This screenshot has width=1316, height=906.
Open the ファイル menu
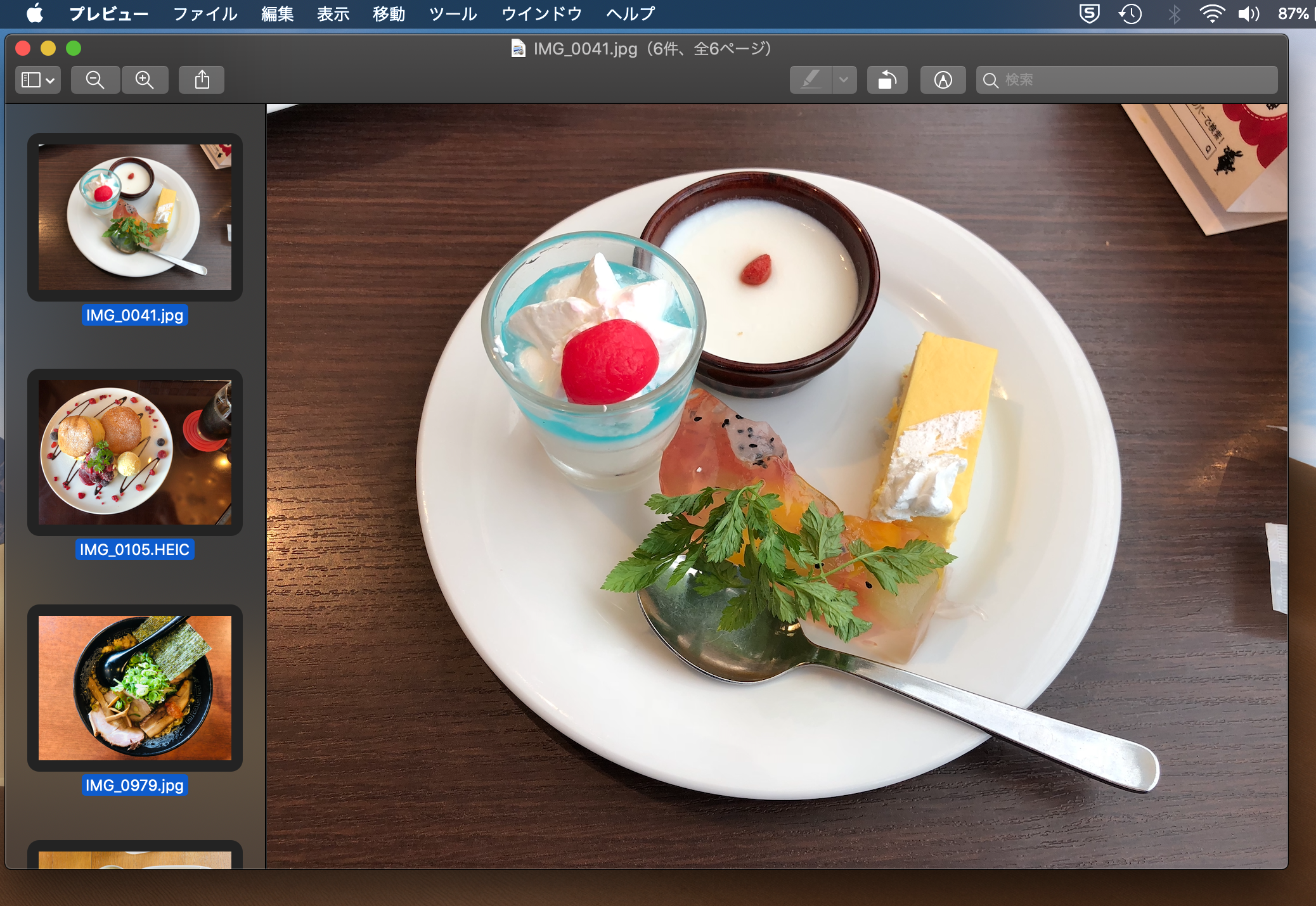click(205, 13)
